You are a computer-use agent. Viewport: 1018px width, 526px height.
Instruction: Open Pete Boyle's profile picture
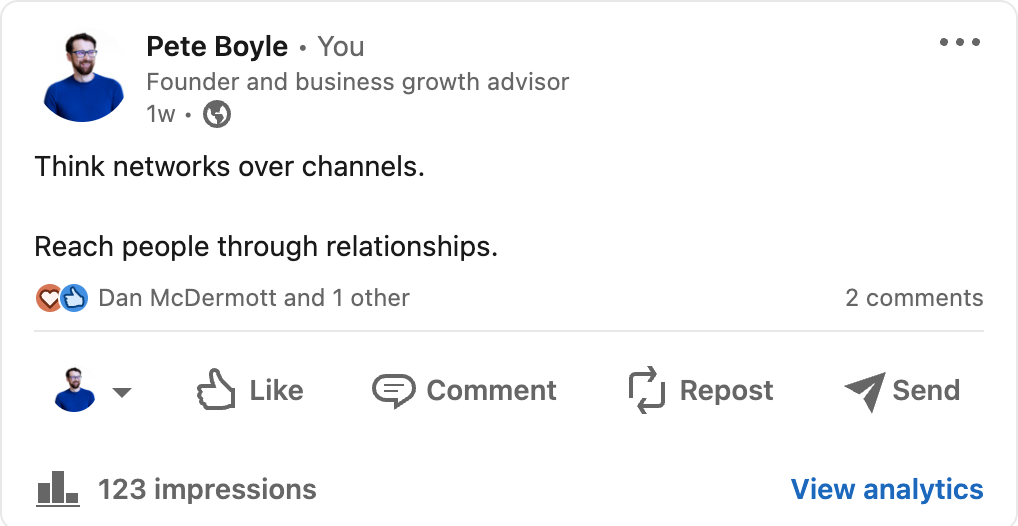(x=84, y=78)
